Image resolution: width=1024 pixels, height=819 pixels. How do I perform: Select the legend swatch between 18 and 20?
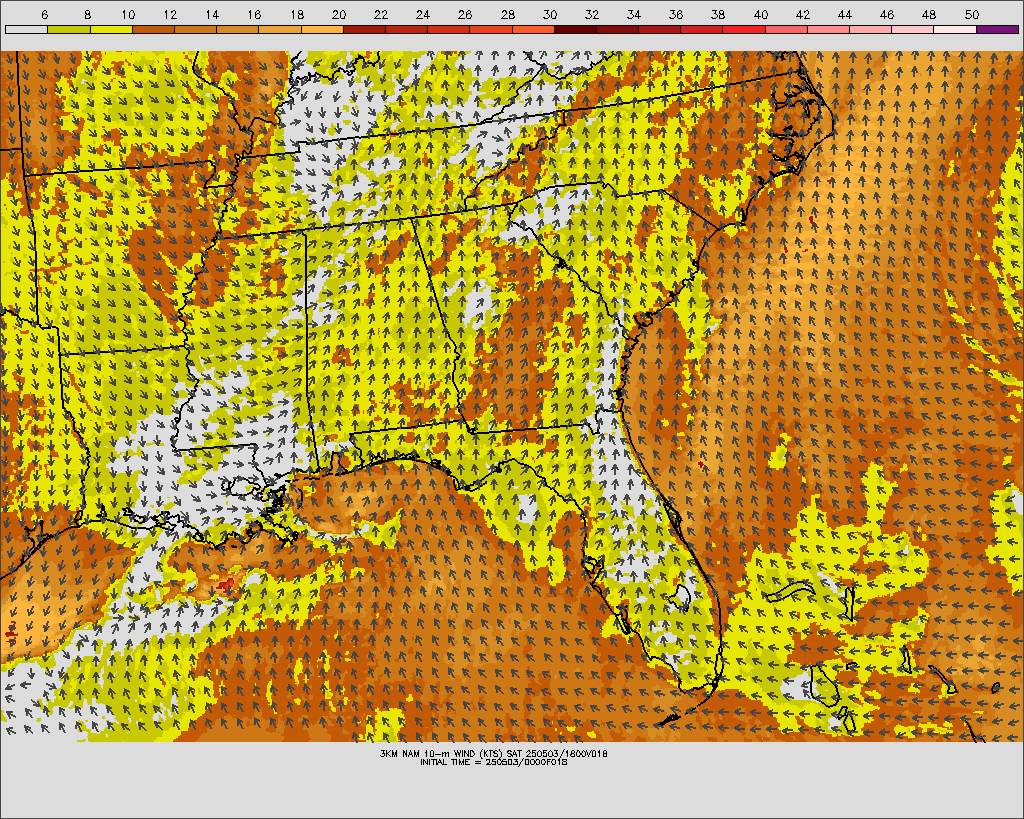coord(322,29)
